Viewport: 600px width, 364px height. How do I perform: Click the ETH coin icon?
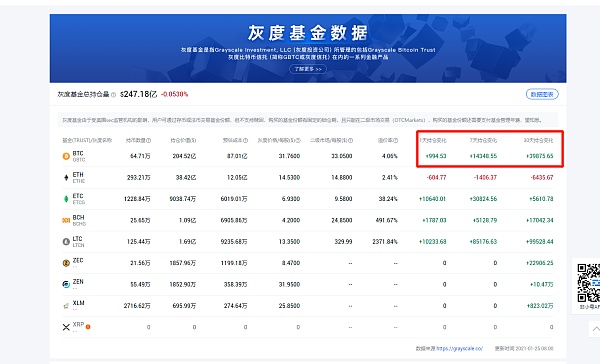click(x=66, y=178)
